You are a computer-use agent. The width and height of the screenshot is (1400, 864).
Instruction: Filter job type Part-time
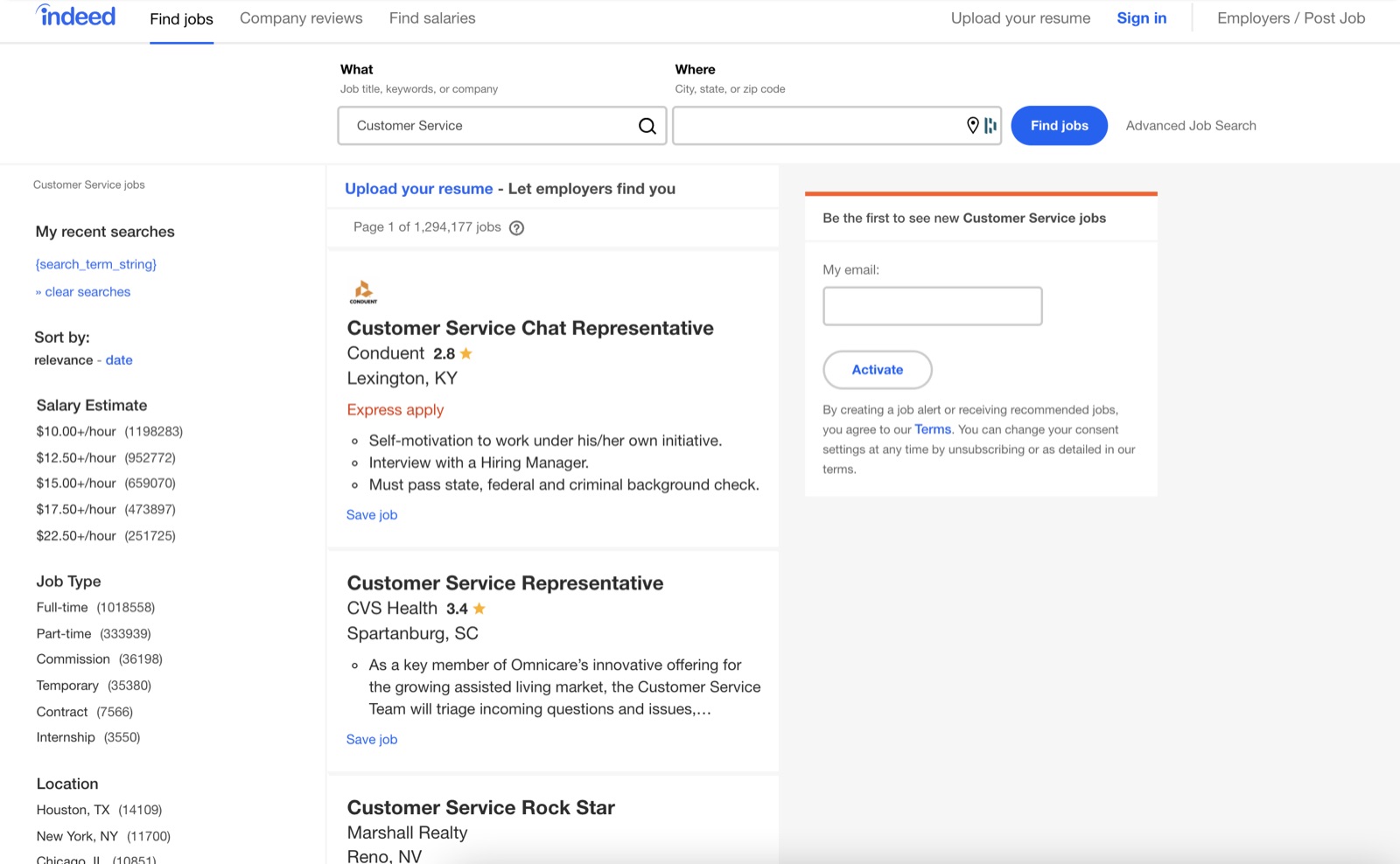click(94, 634)
